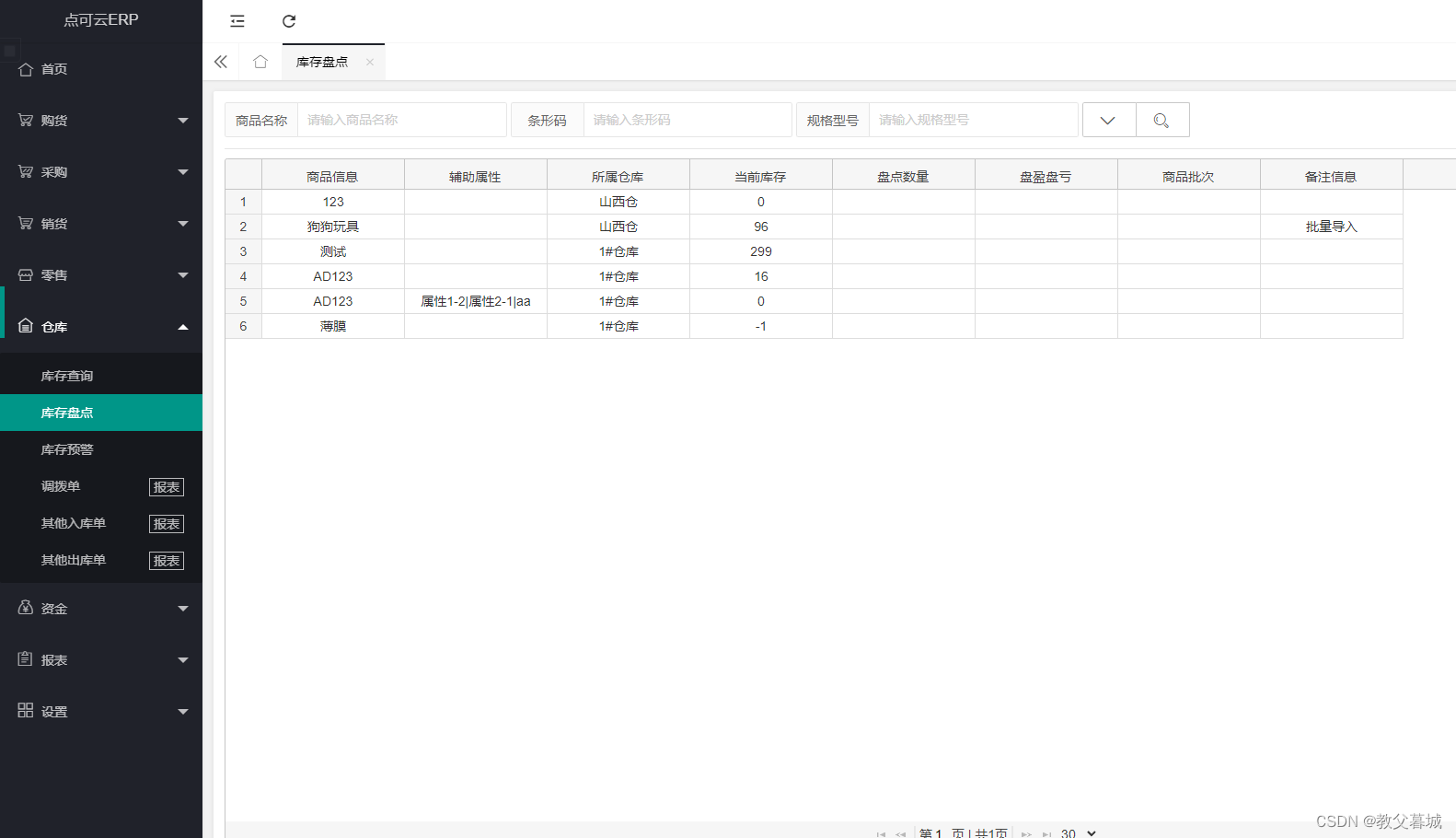Screen dimensions: 1456x838
Task: Go to last page pager icon
Action: tap(1046, 834)
